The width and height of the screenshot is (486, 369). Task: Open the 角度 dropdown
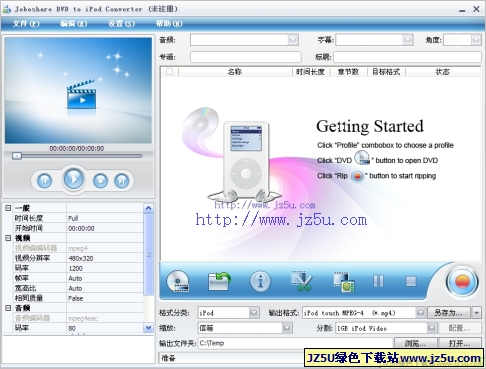[476, 40]
